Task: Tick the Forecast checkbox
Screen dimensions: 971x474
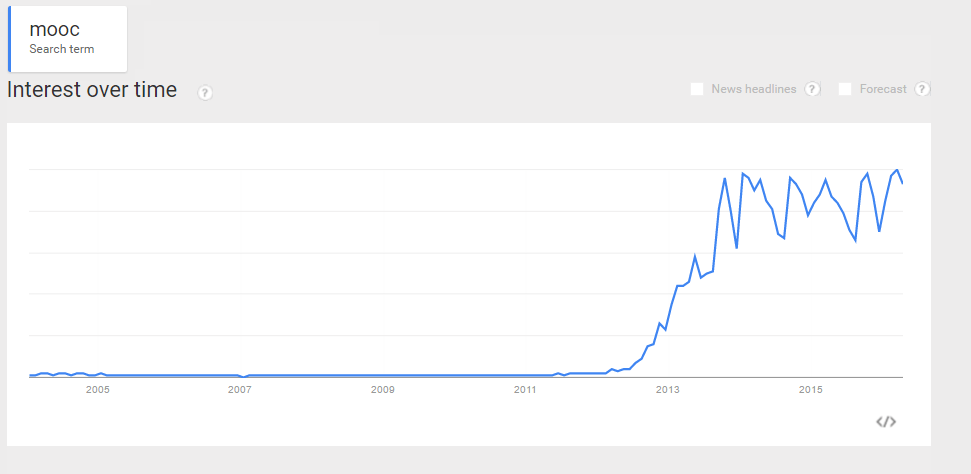Action: pos(845,89)
